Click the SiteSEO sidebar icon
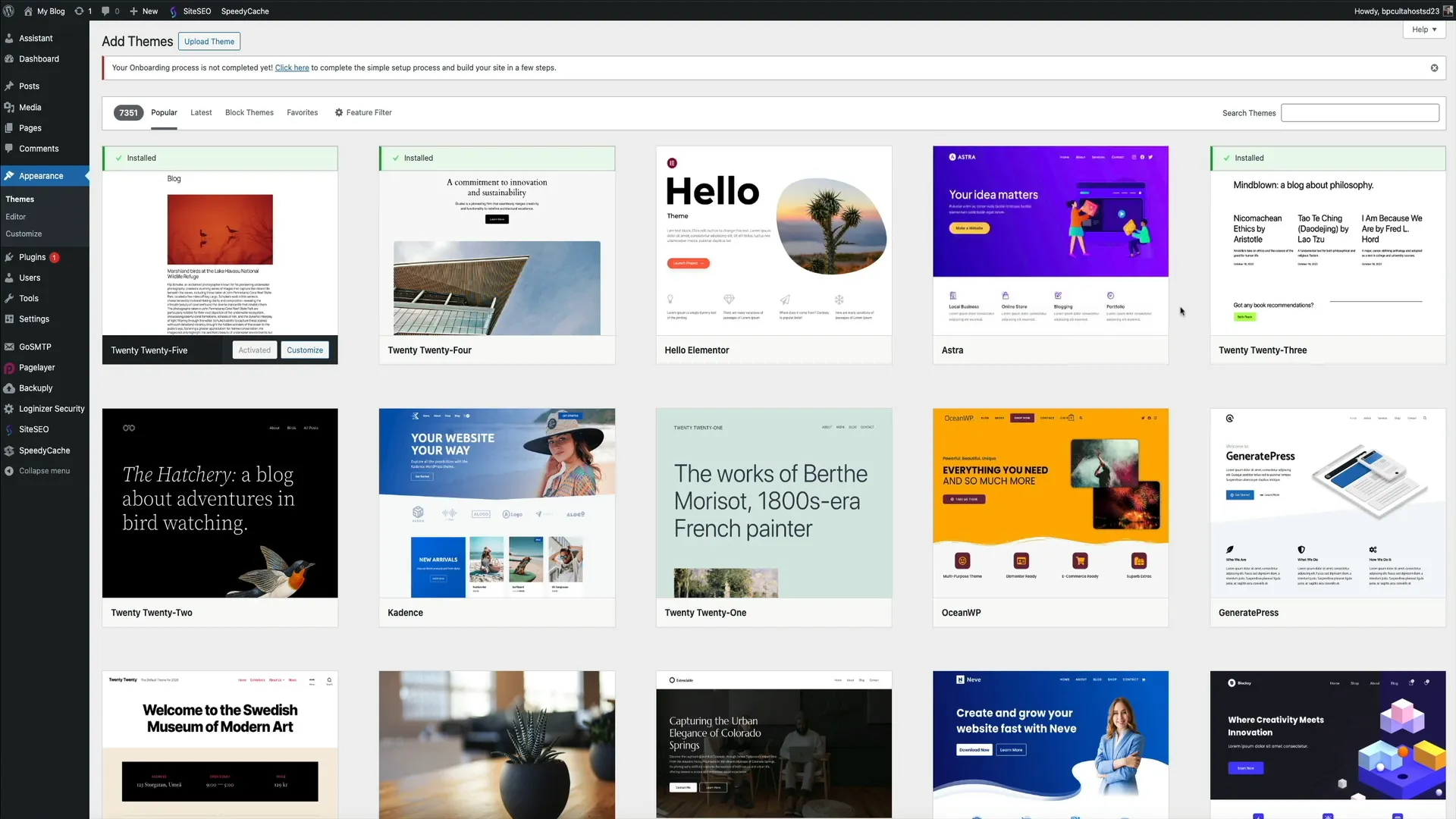The height and width of the screenshot is (819, 1456). tap(9, 429)
